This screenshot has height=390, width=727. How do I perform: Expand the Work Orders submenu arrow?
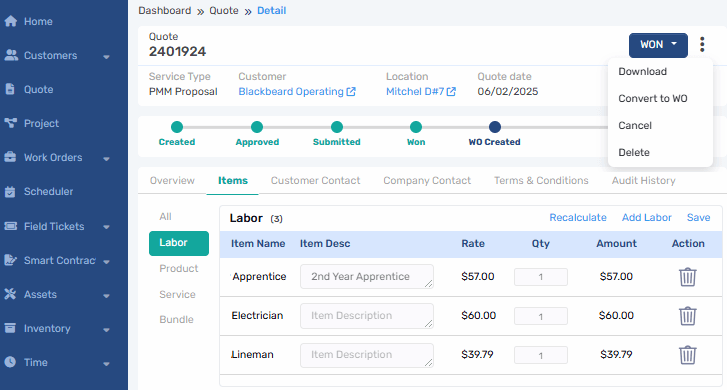106,159
